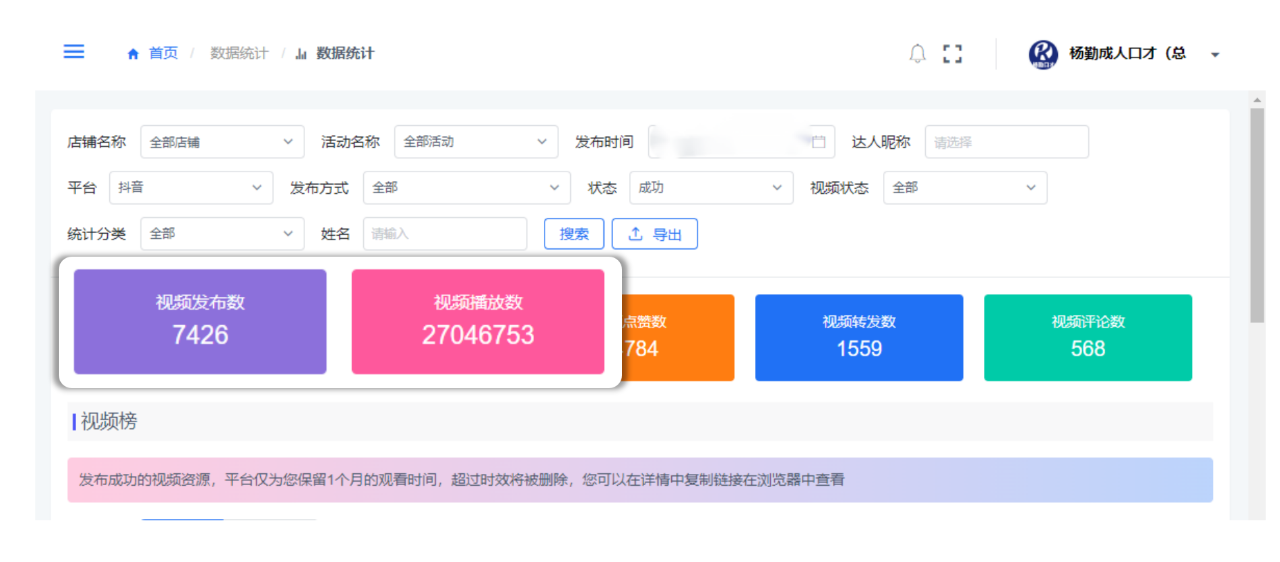
Task: Click the fullscreen toggle icon
Action: point(953,54)
